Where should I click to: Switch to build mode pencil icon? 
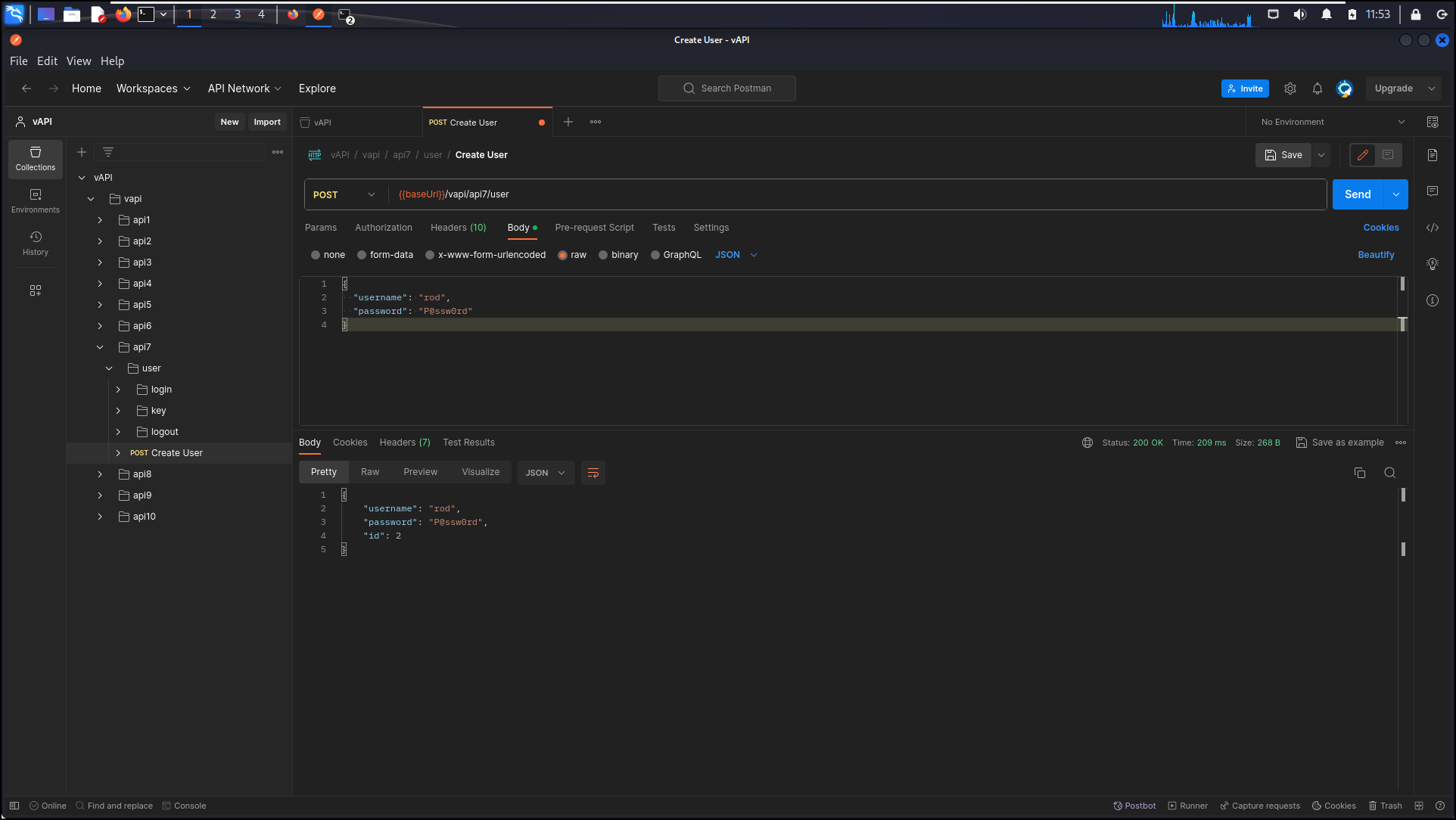(x=1363, y=155)
